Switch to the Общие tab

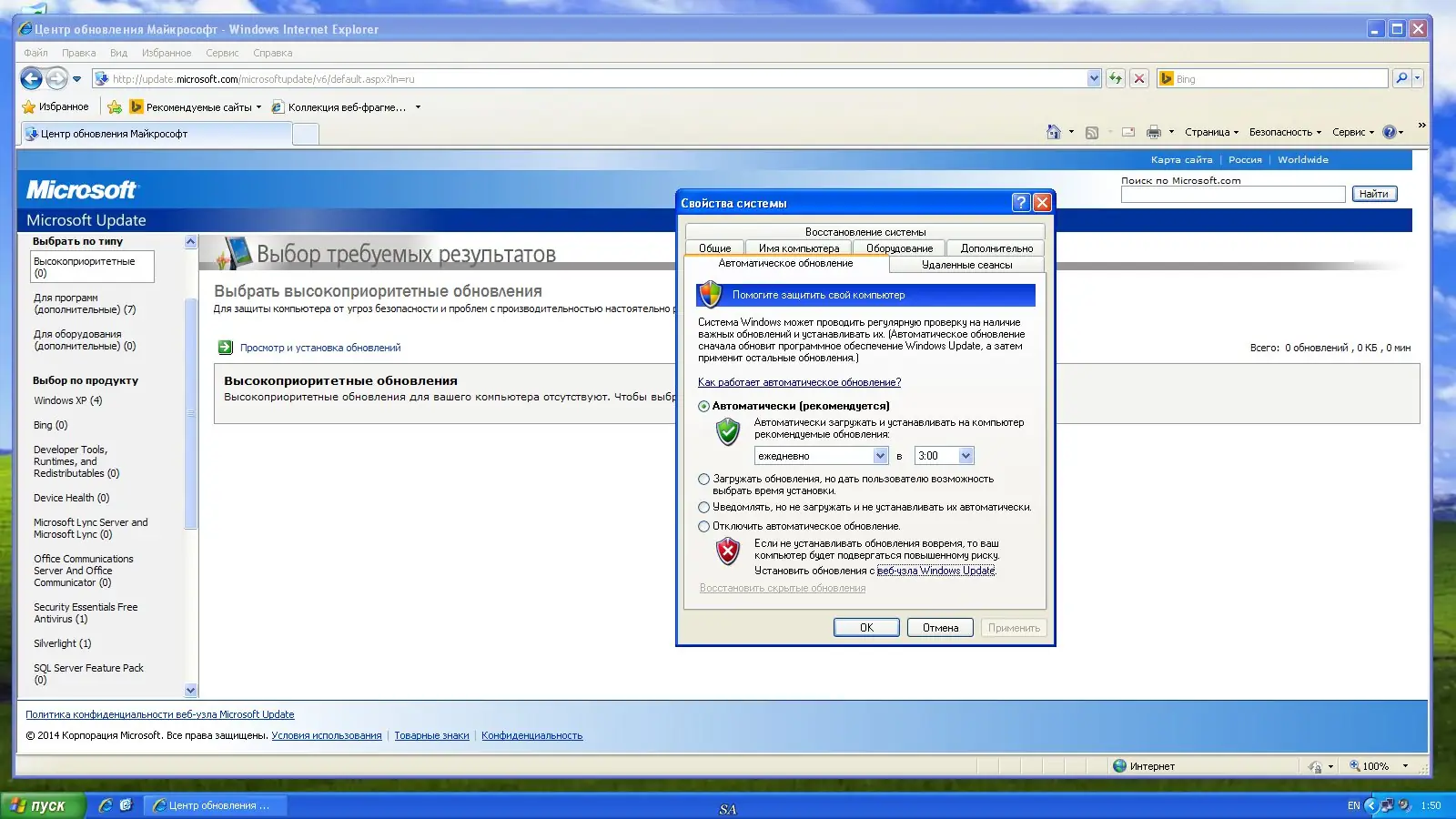[x=715, y=248]
